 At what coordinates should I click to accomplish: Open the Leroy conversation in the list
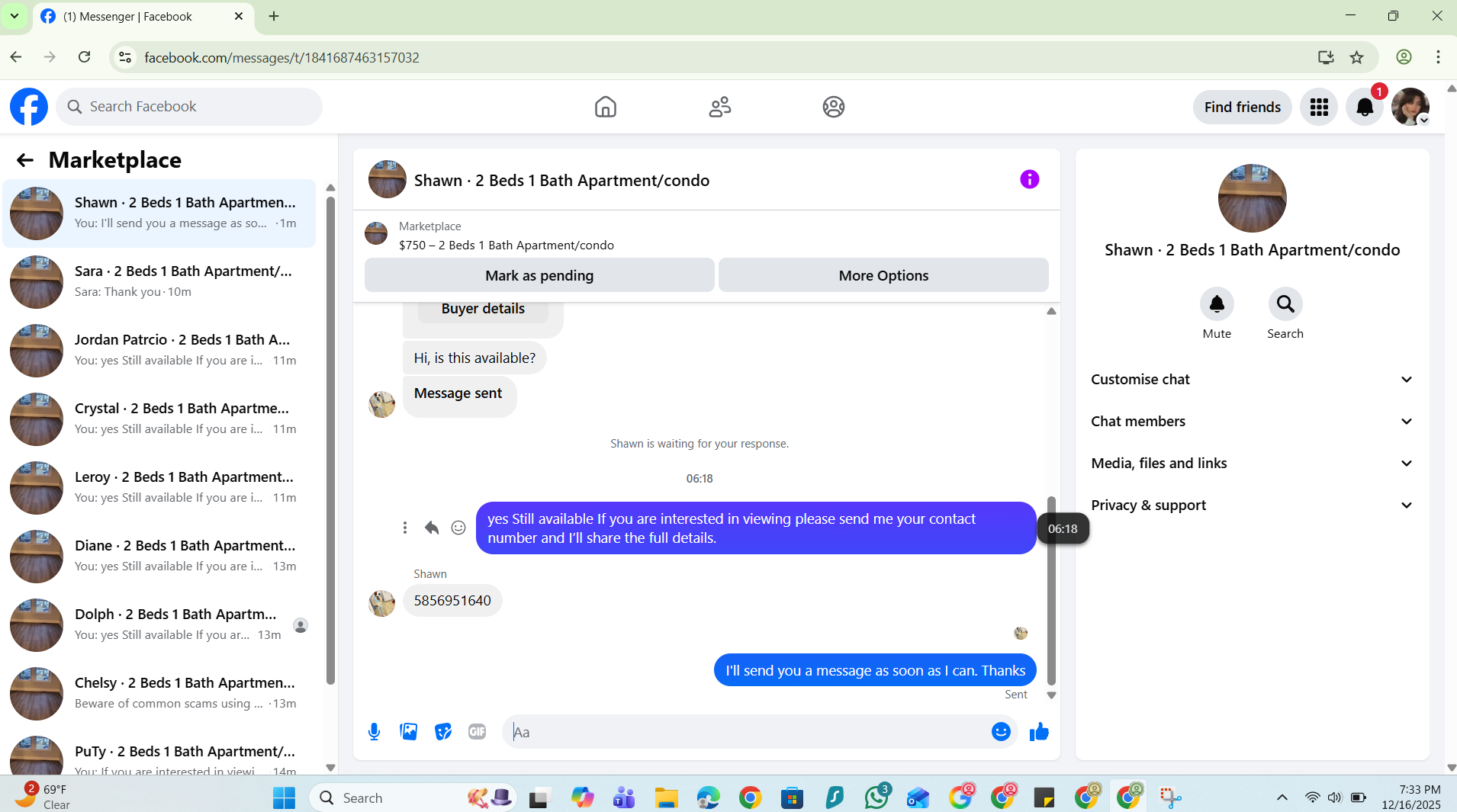click(159, 488)
